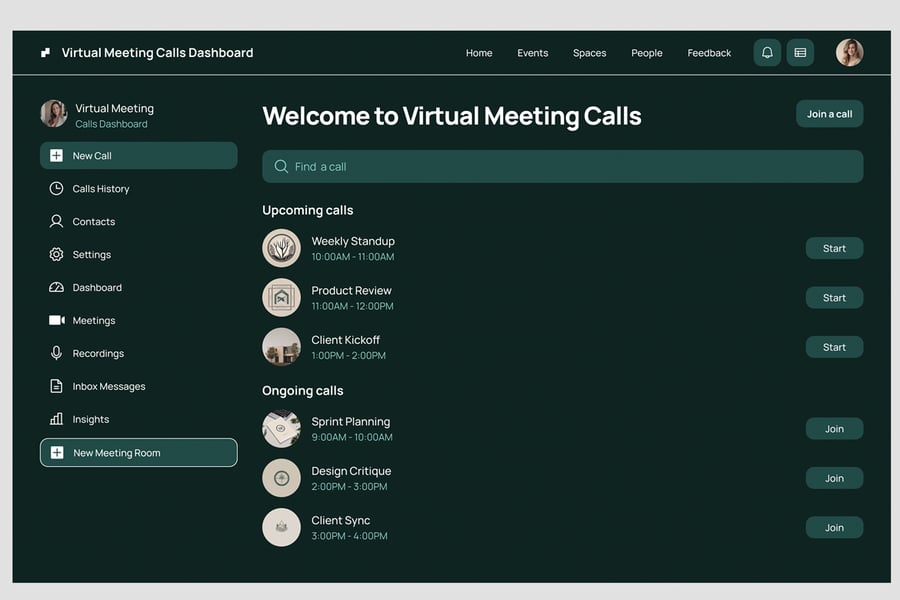Viewport: 900px width, 600px height.
Task: Open Recordings via microphone icon
Action: [56, 354]
